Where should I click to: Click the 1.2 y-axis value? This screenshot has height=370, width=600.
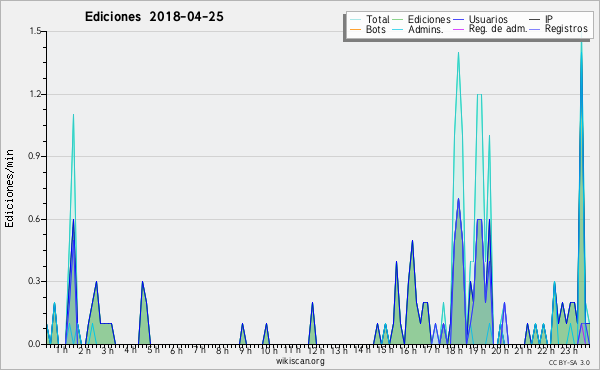point(35,94)
